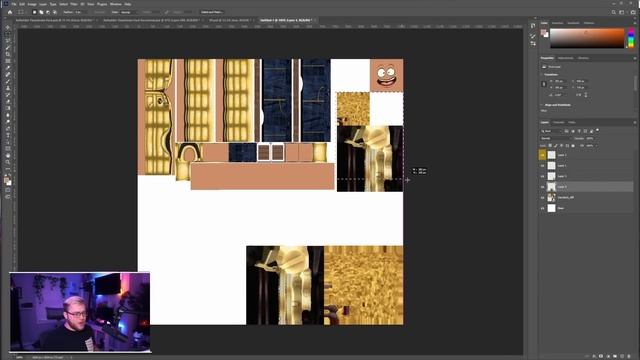Viewport: 640px width, 360px height.
Task: Click the delete layer trash icon
Action: tap(629, 356)
